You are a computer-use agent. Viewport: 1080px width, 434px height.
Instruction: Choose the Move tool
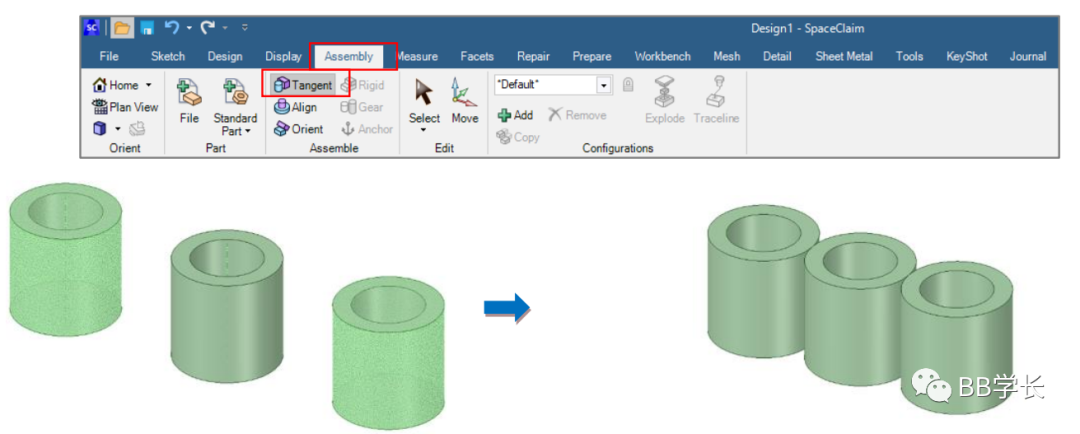465,101
